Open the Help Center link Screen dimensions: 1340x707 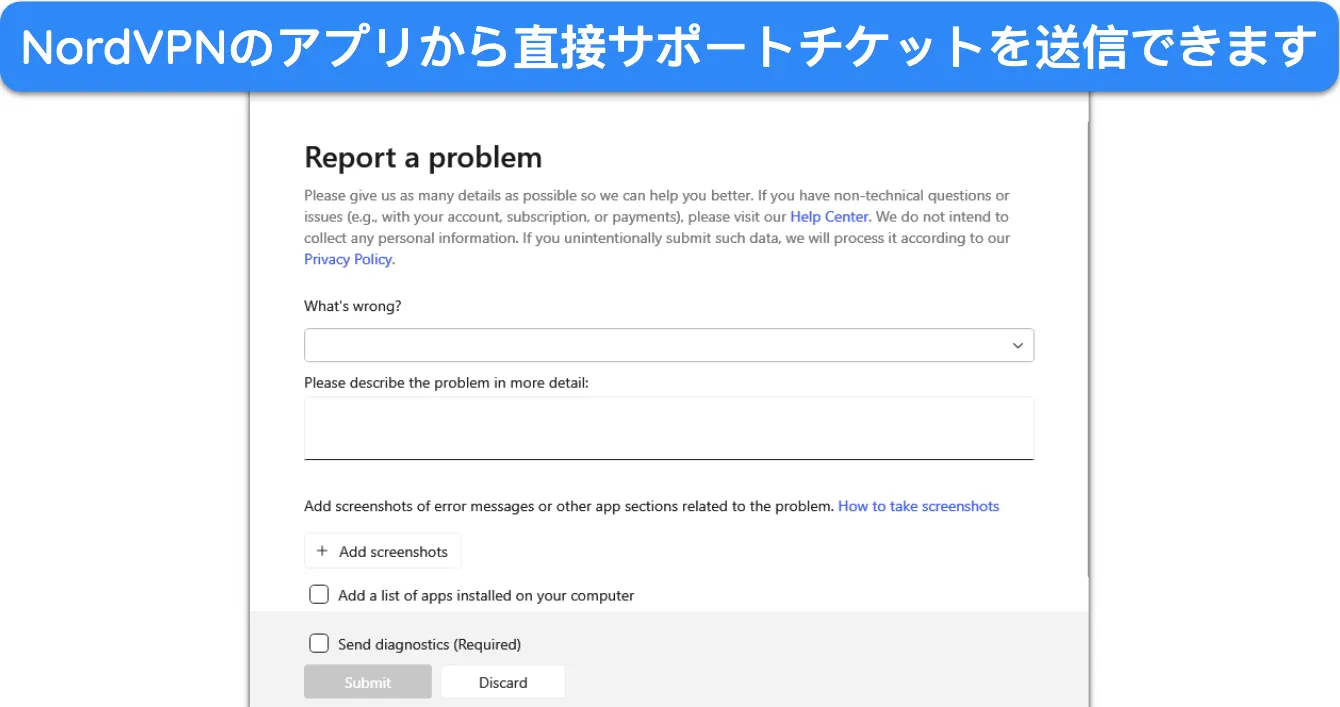[829, 216]
